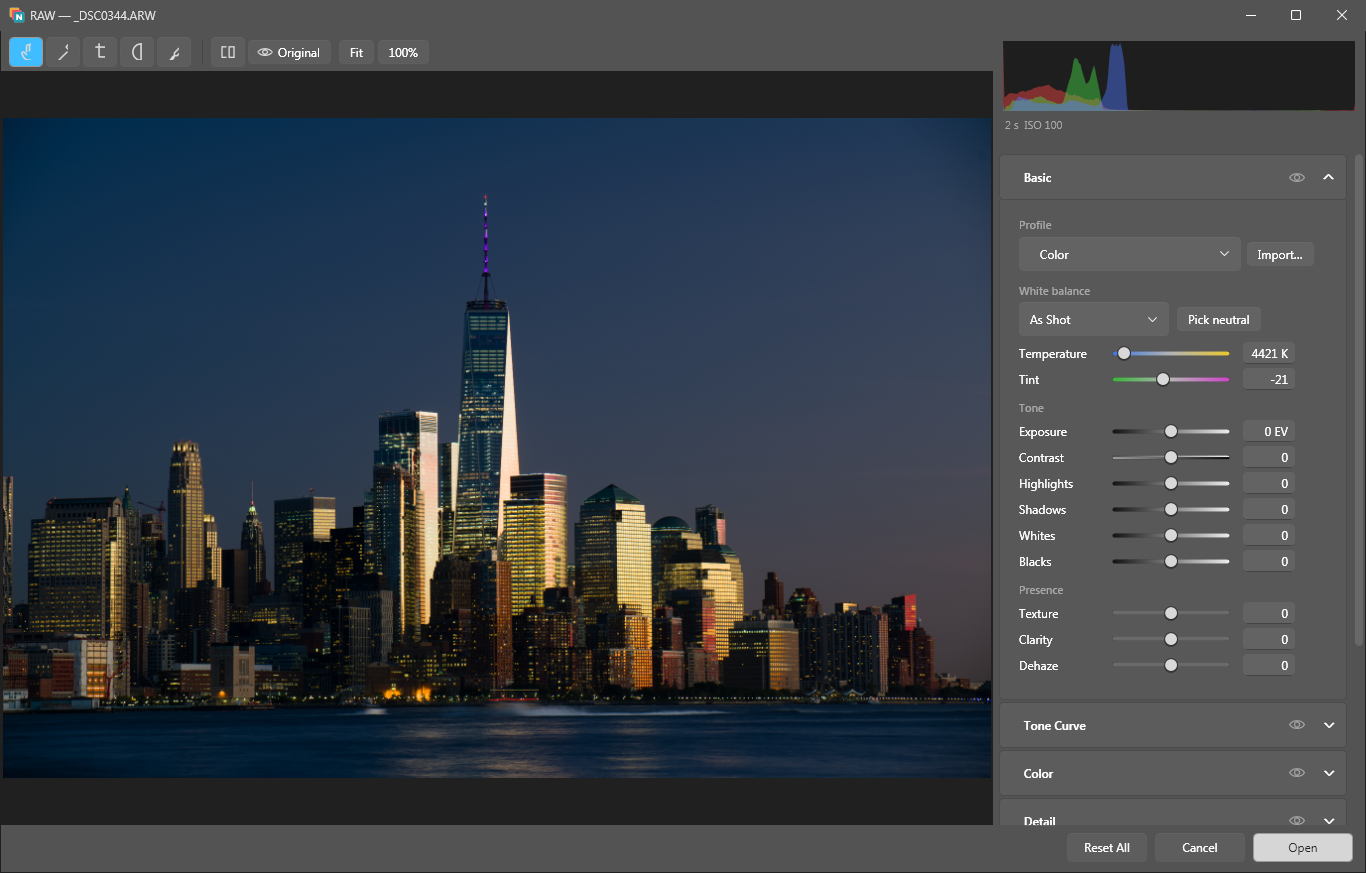The width and height of the screenshot is (1366, 873).
Task: Click the Contrast slider handle
Action: click(1171, 457)
